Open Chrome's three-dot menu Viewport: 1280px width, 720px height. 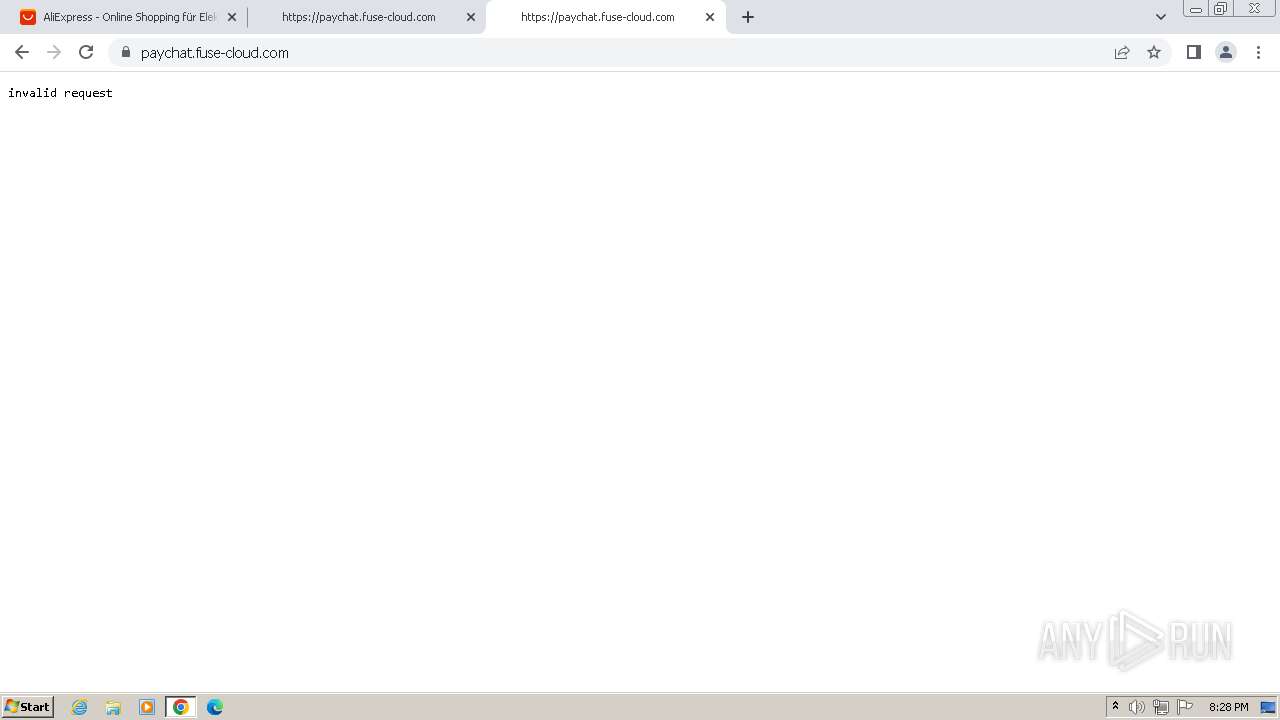(x=1258, y=52)
